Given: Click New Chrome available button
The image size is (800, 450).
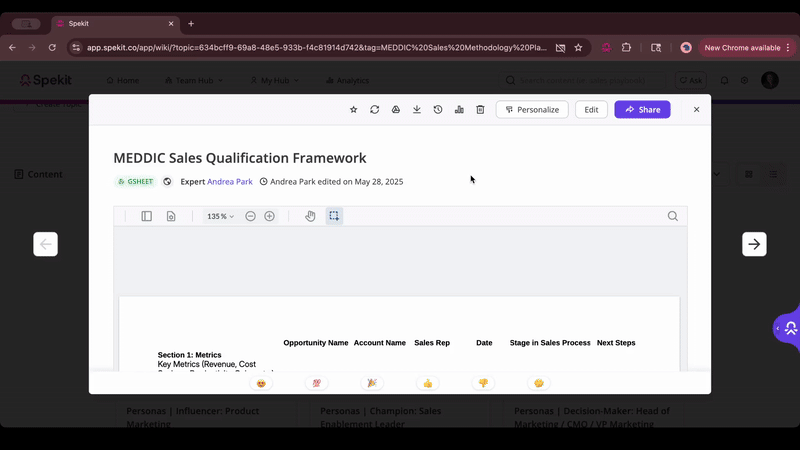Looking at the screenshot, I should point(747,47).
